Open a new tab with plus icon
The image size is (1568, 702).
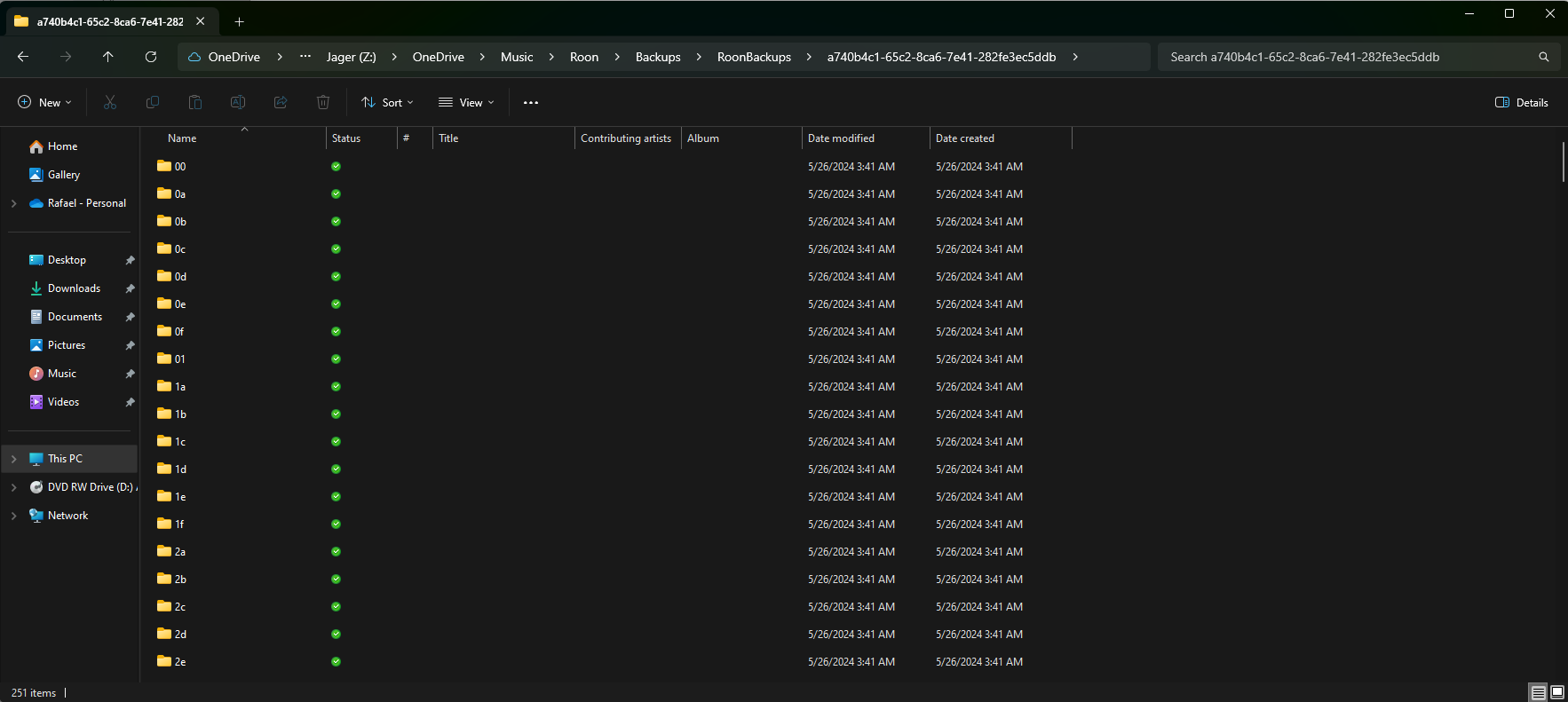[x=239, y=21]
